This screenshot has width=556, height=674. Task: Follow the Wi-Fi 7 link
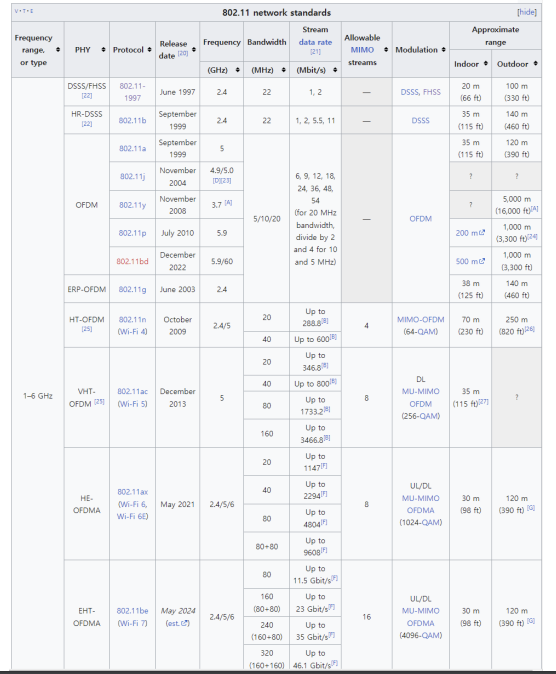[132, 623]
